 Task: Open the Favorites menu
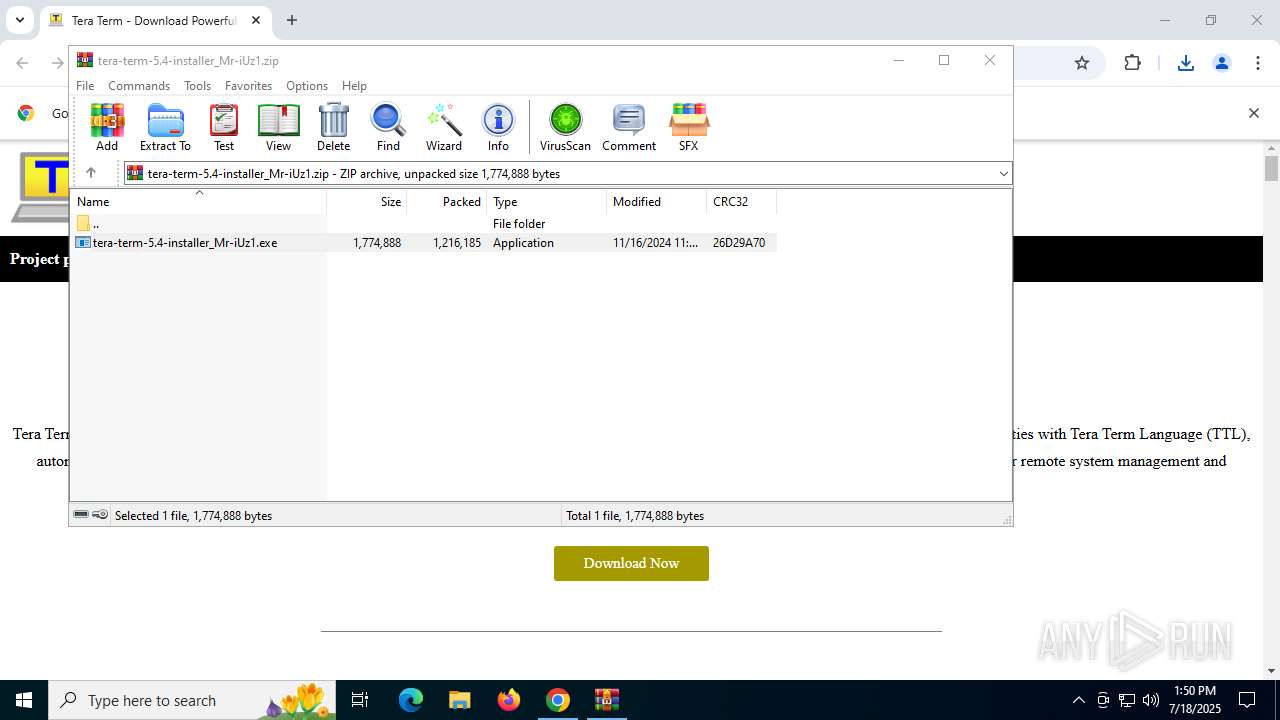pyautogui.click(x=248, y=86)
